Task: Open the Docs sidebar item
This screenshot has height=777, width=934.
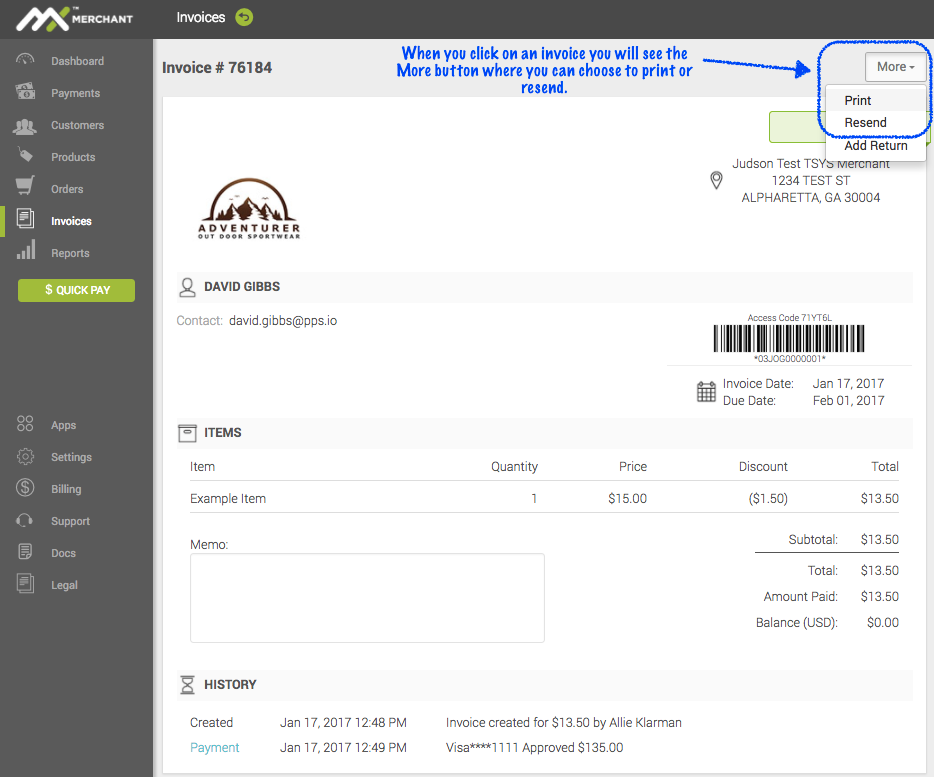Action: pos(63,553)
